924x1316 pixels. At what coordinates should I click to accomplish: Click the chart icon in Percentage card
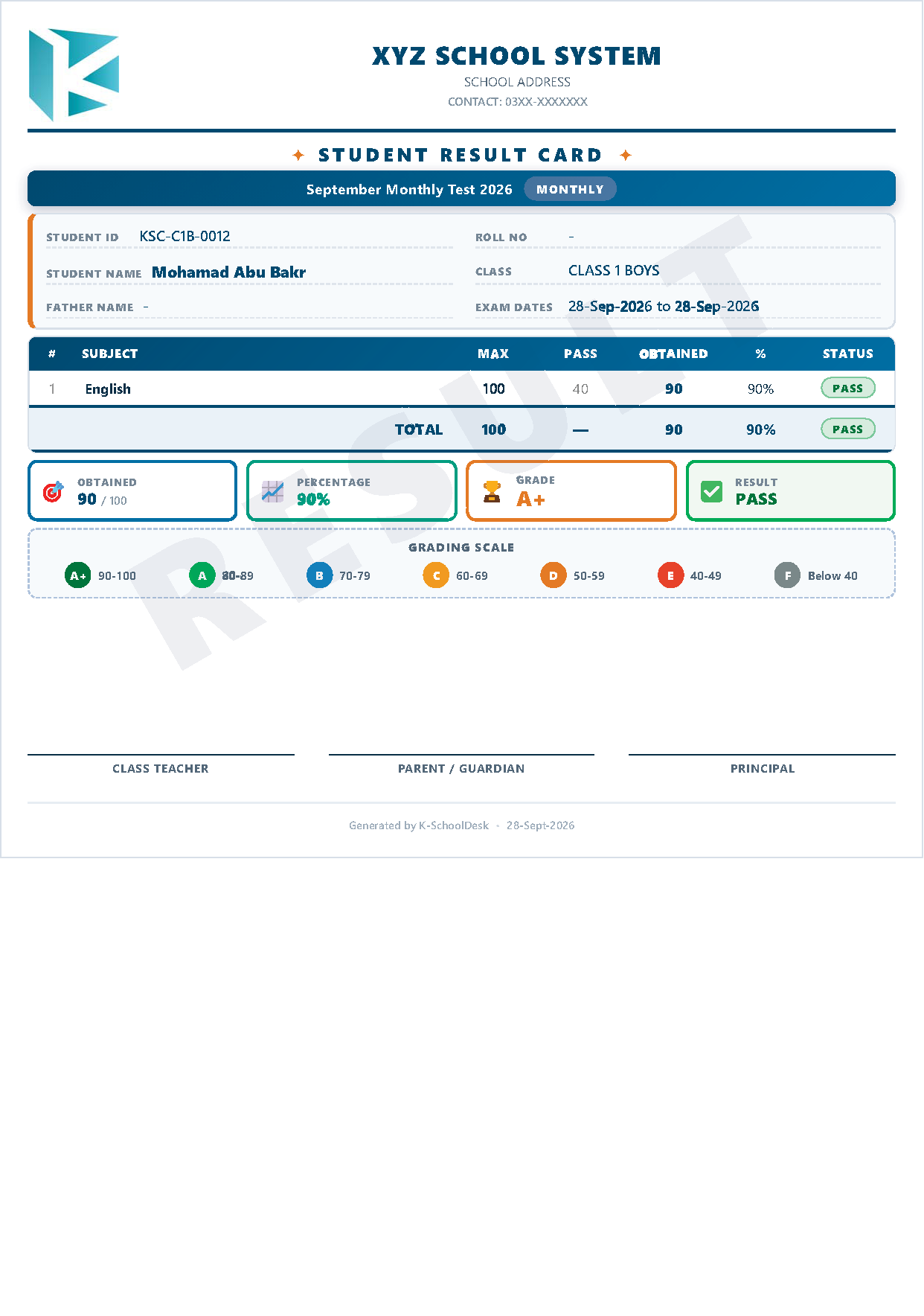[x=272, y=491]
